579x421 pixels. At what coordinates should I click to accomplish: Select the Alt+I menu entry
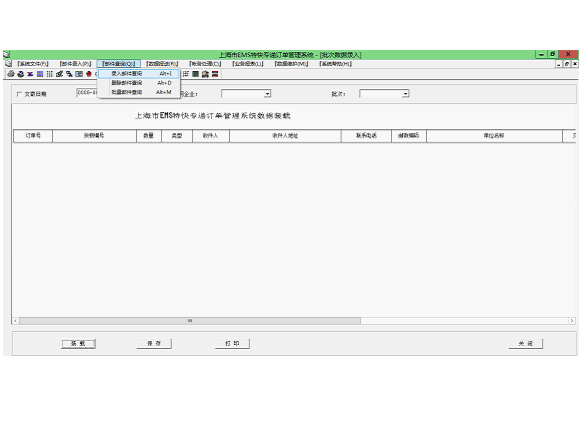coord(139,73)
